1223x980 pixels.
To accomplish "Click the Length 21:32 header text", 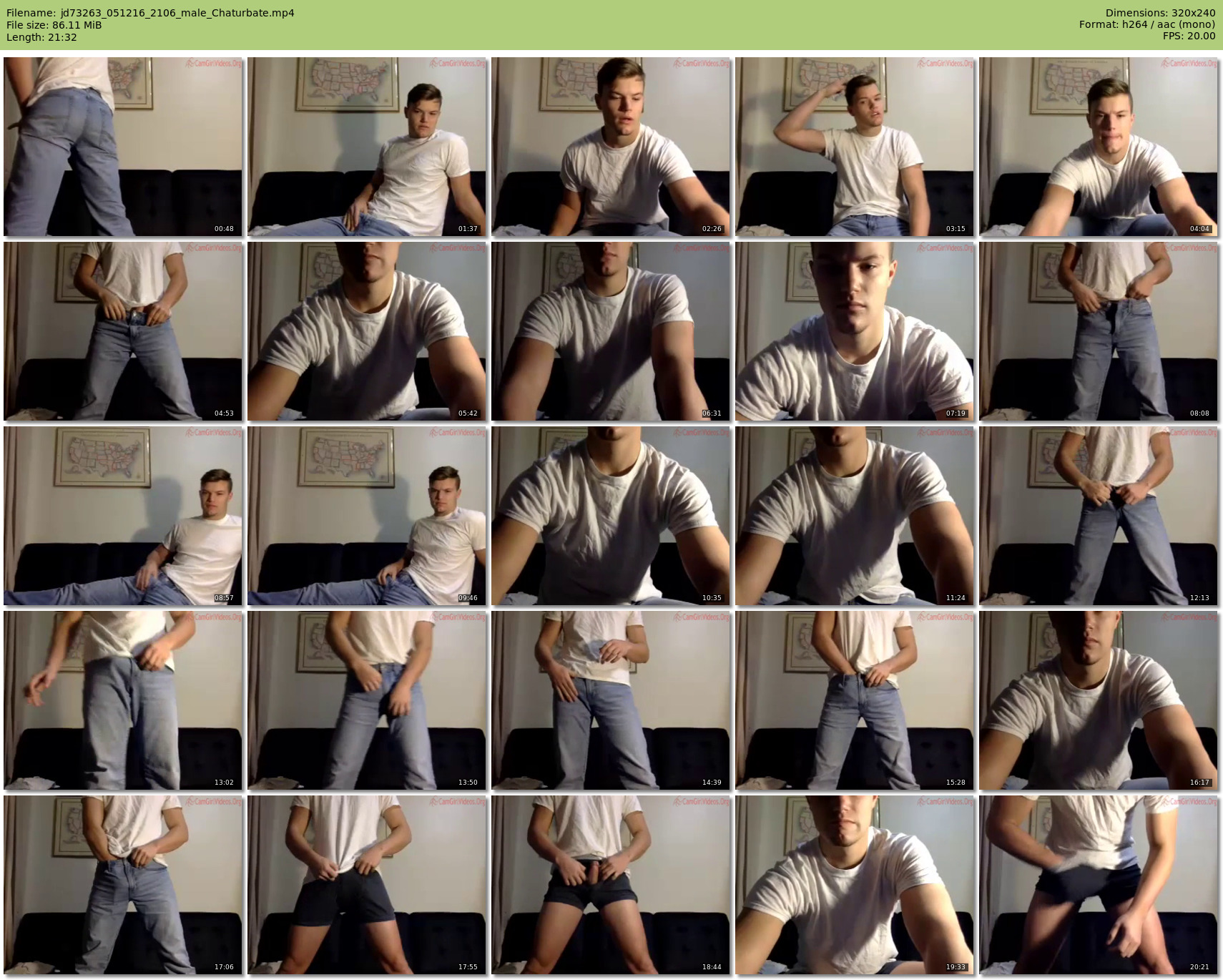I will coord(41,37).
